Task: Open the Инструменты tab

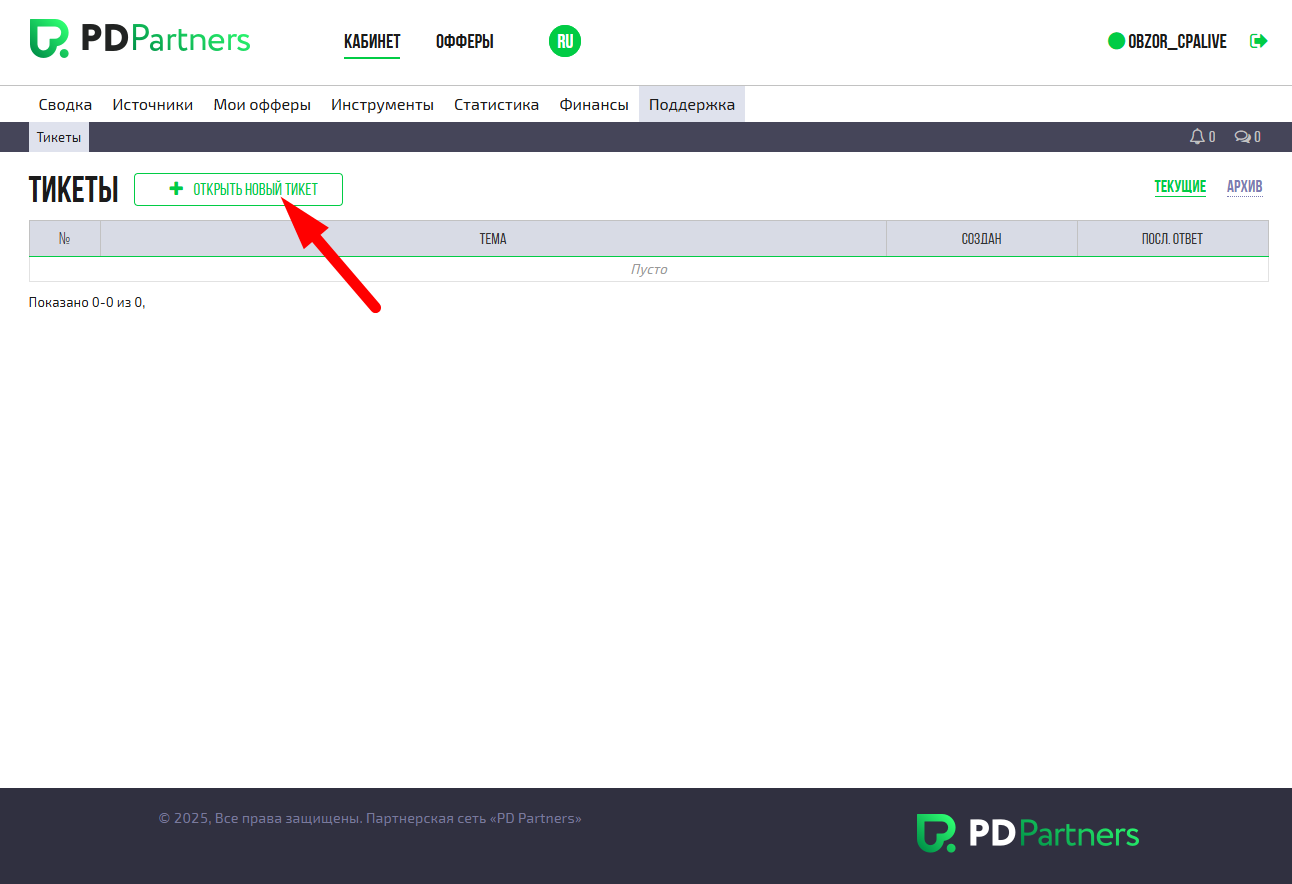Action: click(x=382, y=104)
